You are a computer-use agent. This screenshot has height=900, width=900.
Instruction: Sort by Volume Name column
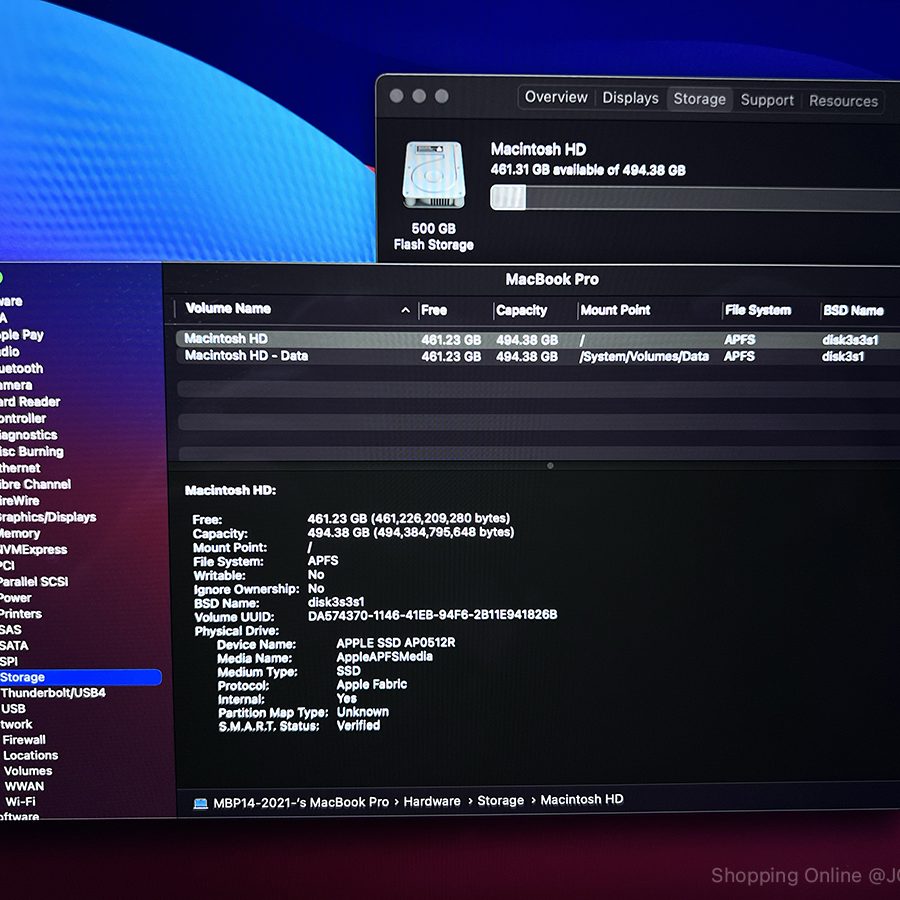pos(296,309)
